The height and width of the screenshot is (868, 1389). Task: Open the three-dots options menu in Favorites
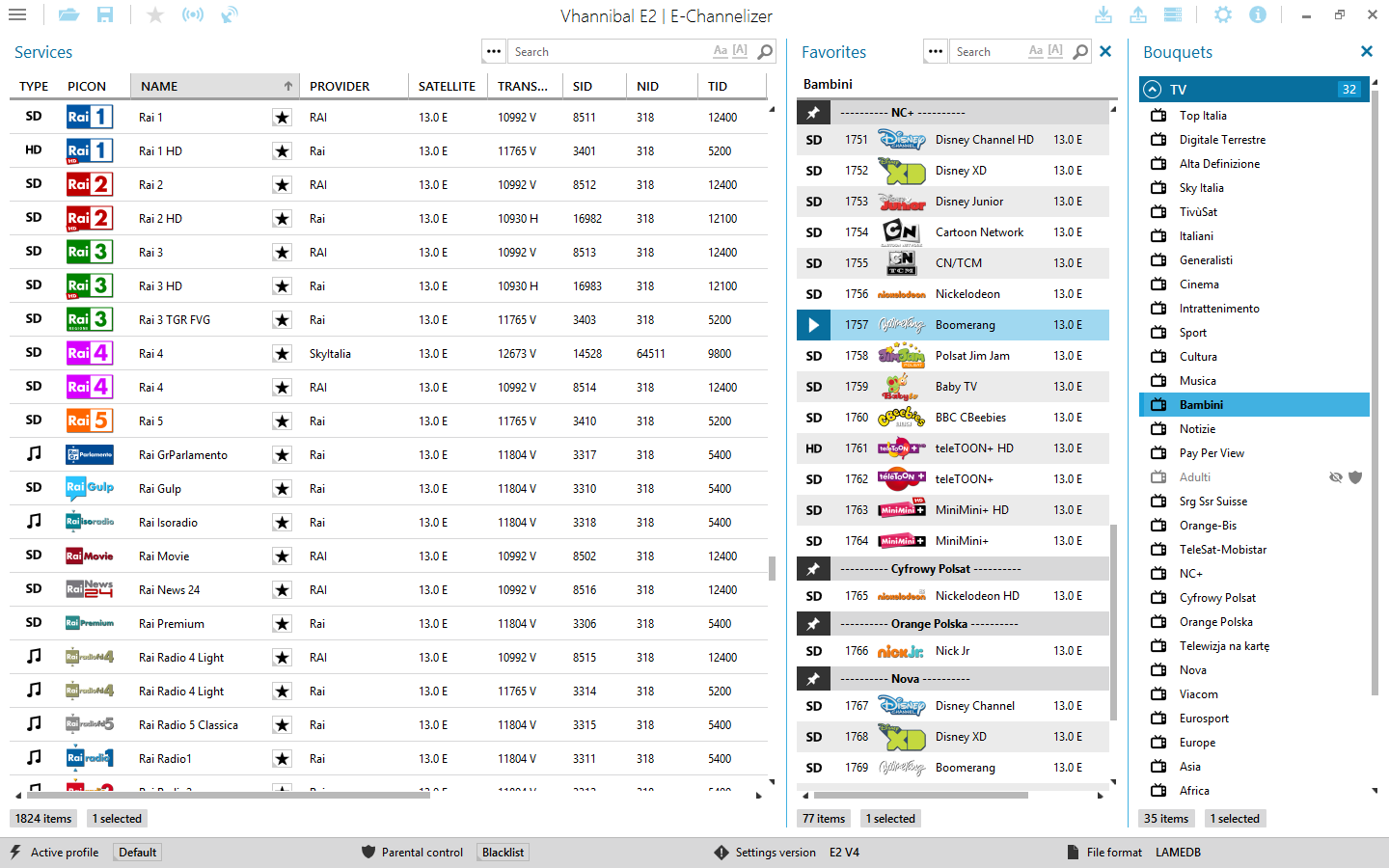coord(935,52)
